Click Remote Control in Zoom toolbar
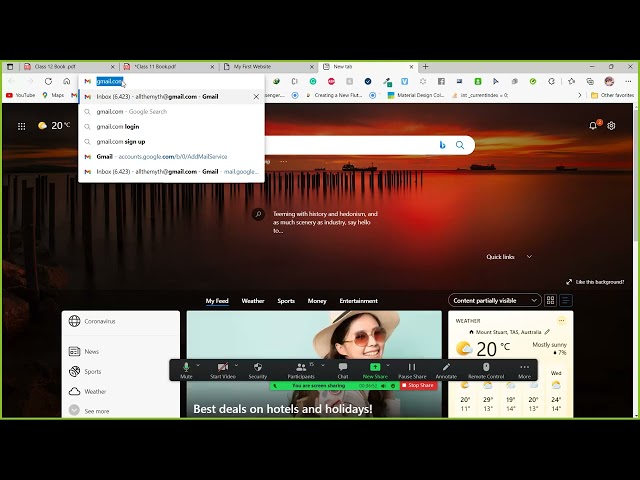The image size is (640, 480). point(486,370)
